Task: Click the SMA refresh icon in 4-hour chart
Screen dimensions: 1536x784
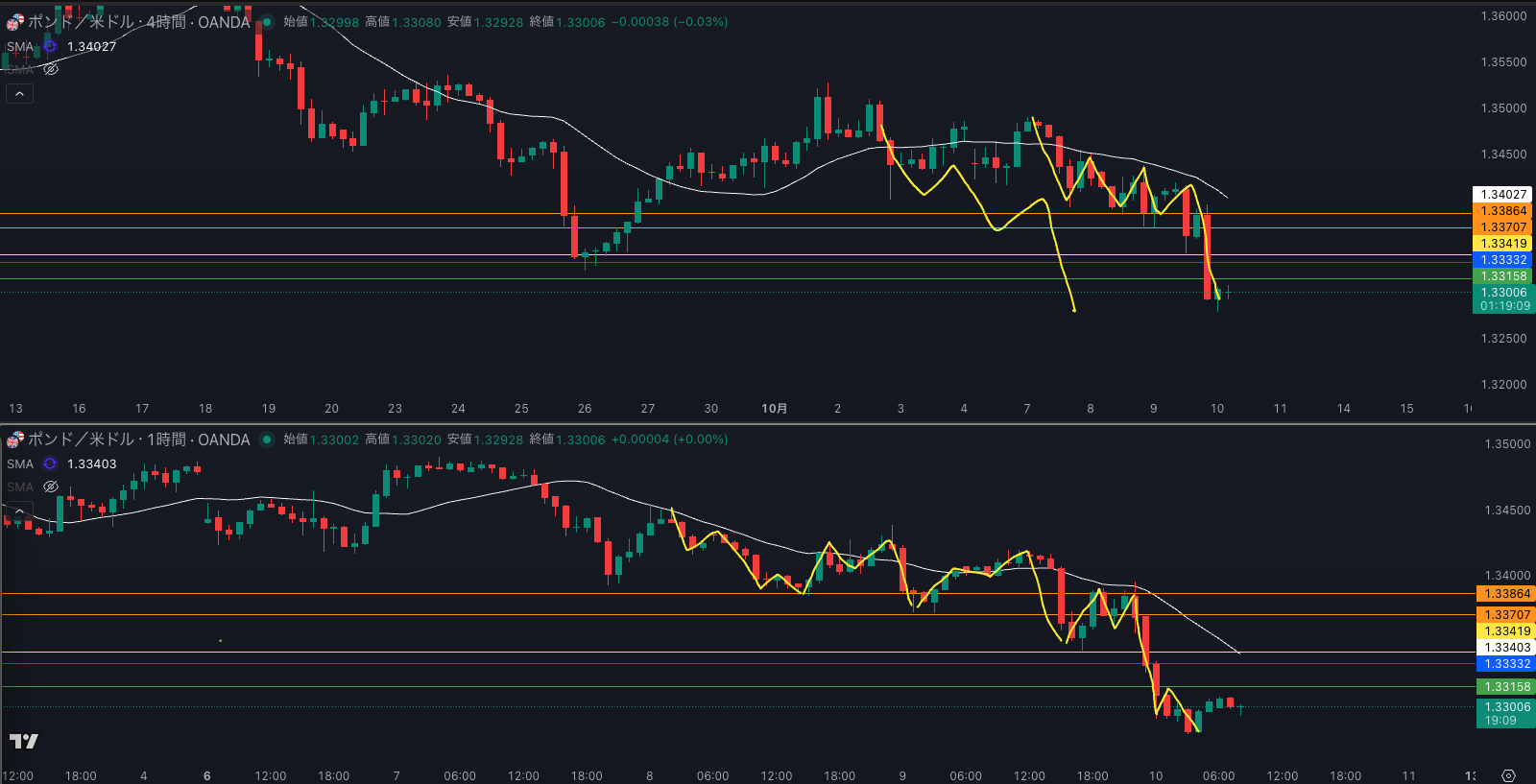Action: pos(50,46)
